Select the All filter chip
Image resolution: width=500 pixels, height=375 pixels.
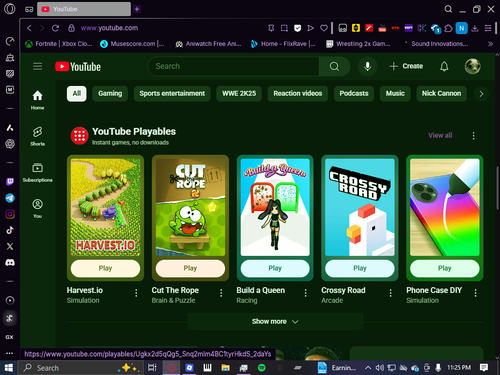click(x=77, y=93)
